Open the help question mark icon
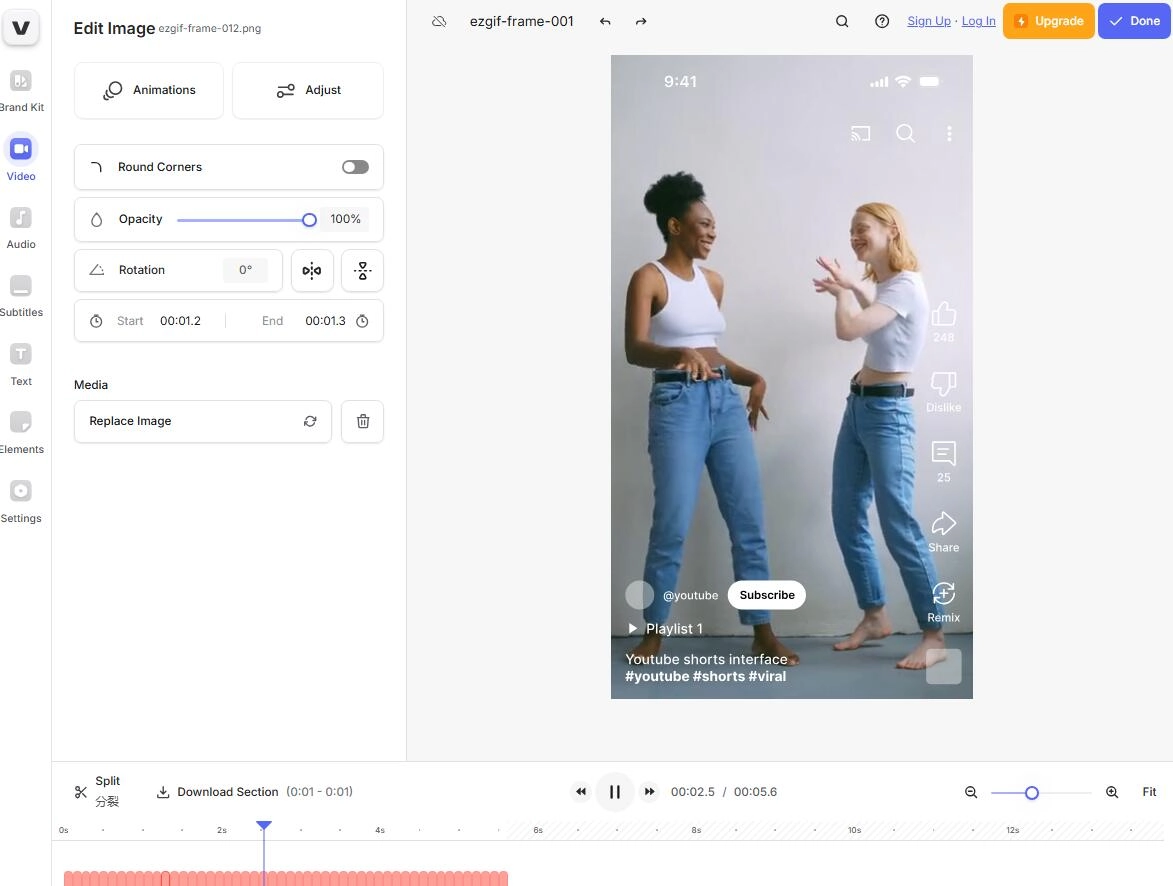 tap(882, 21)
